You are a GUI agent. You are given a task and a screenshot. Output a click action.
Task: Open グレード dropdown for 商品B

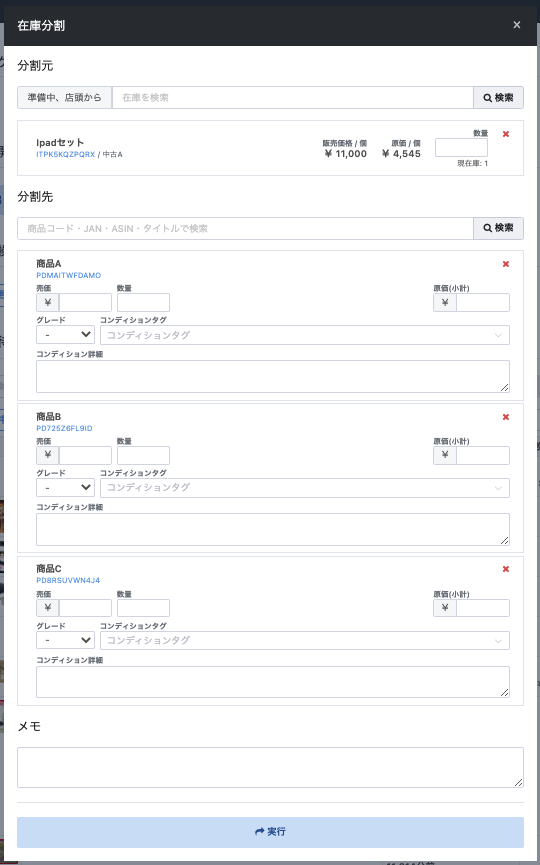click(x=66, y=487)
